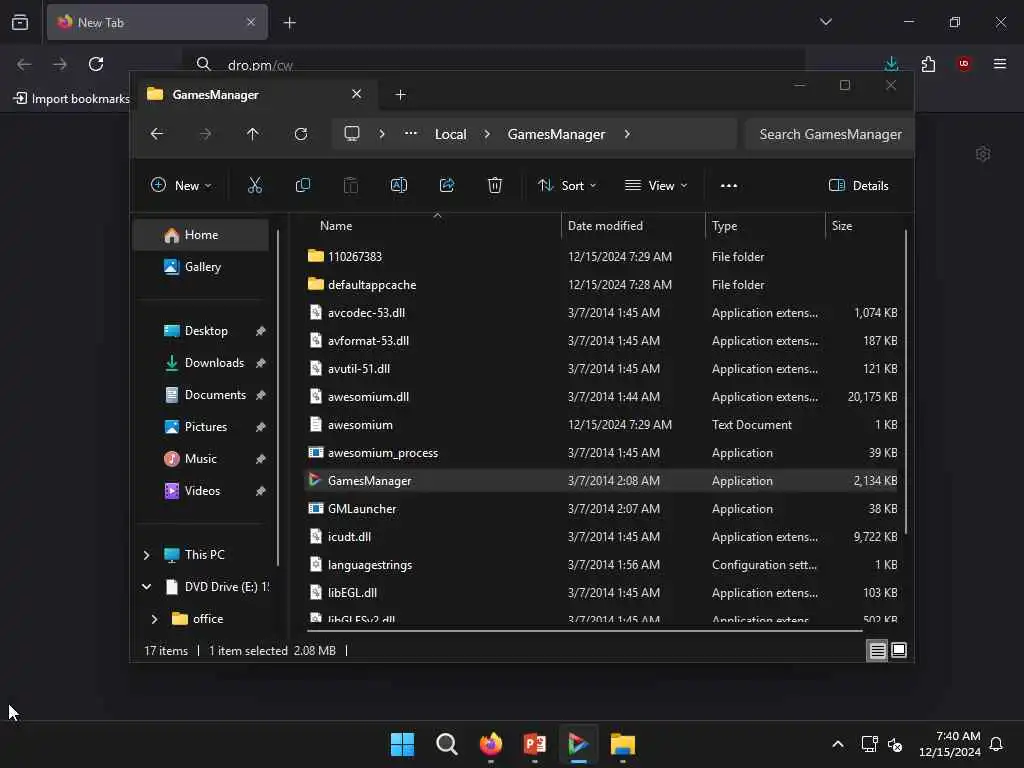Viewport: 1024px width, 768px height.
Task: Click the address bar ellipsis for hidden path
Action: tap(411, 133)
